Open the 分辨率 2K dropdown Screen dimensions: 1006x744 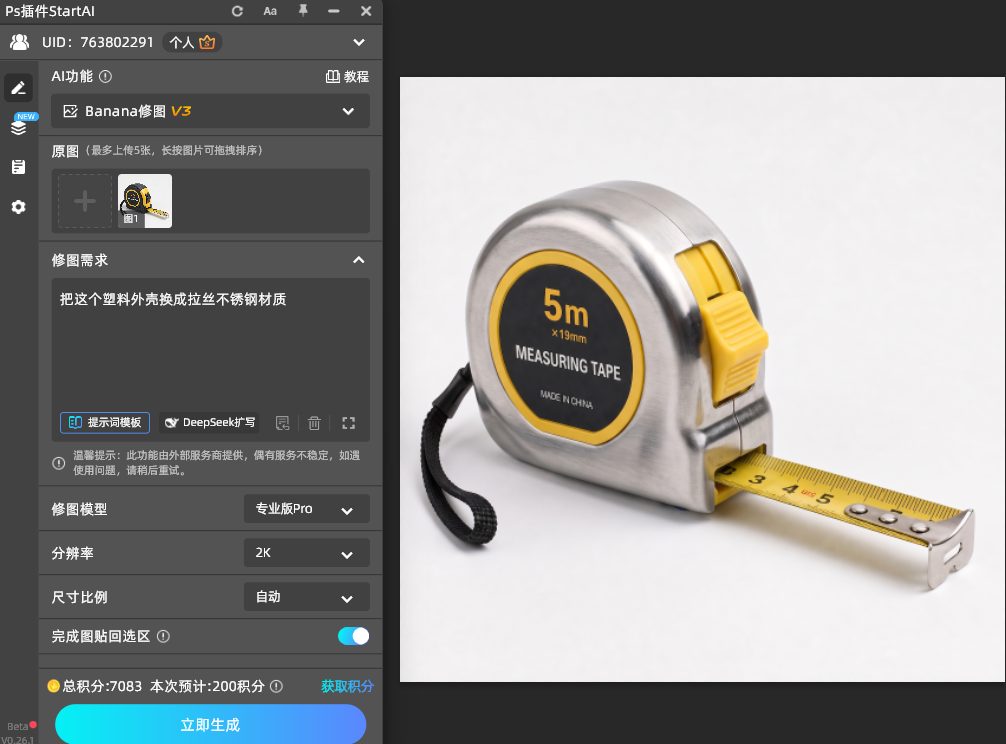(x=307, y=553)
